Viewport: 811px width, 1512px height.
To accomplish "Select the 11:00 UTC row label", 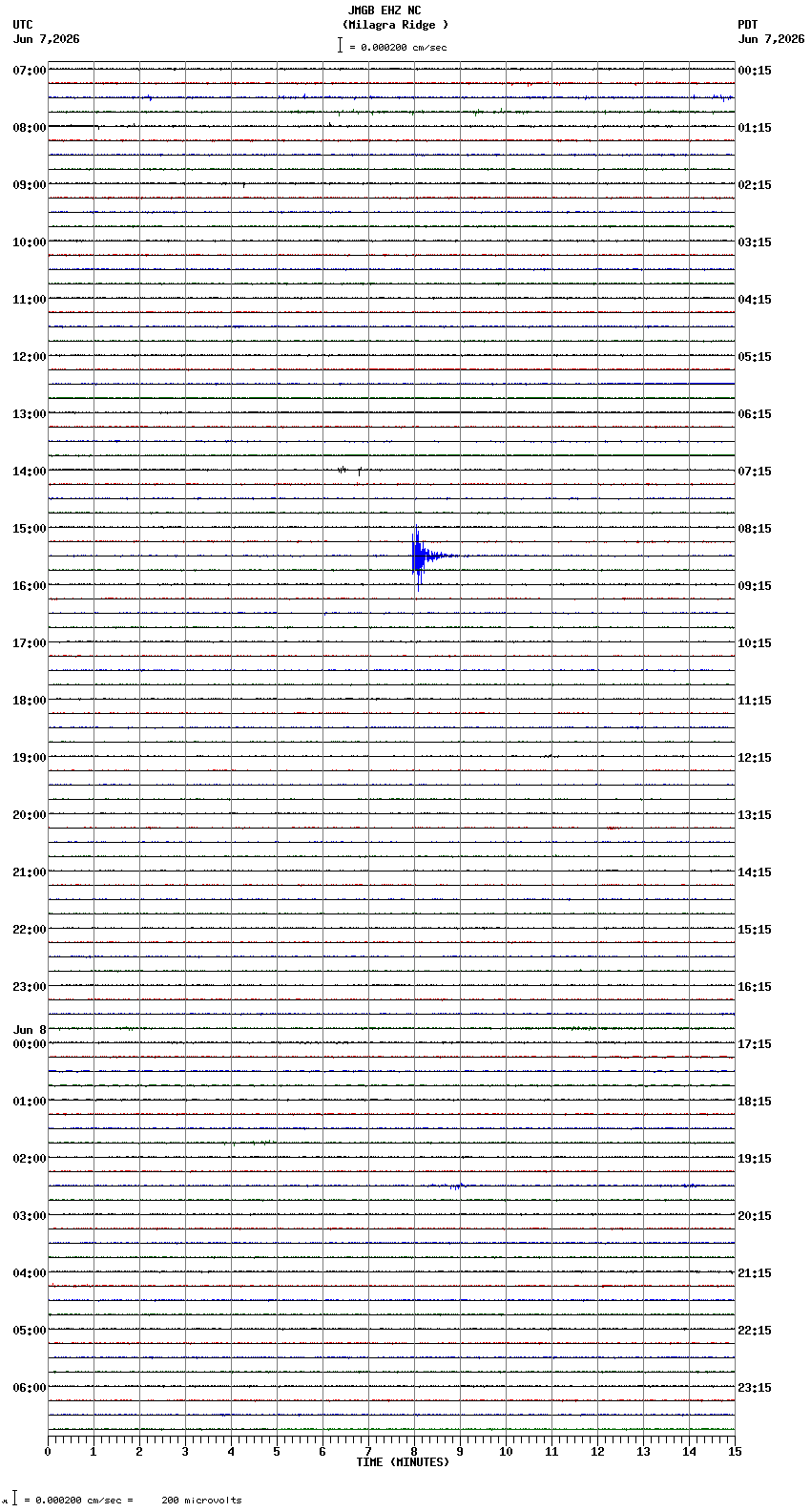I will tap(30, 300).
